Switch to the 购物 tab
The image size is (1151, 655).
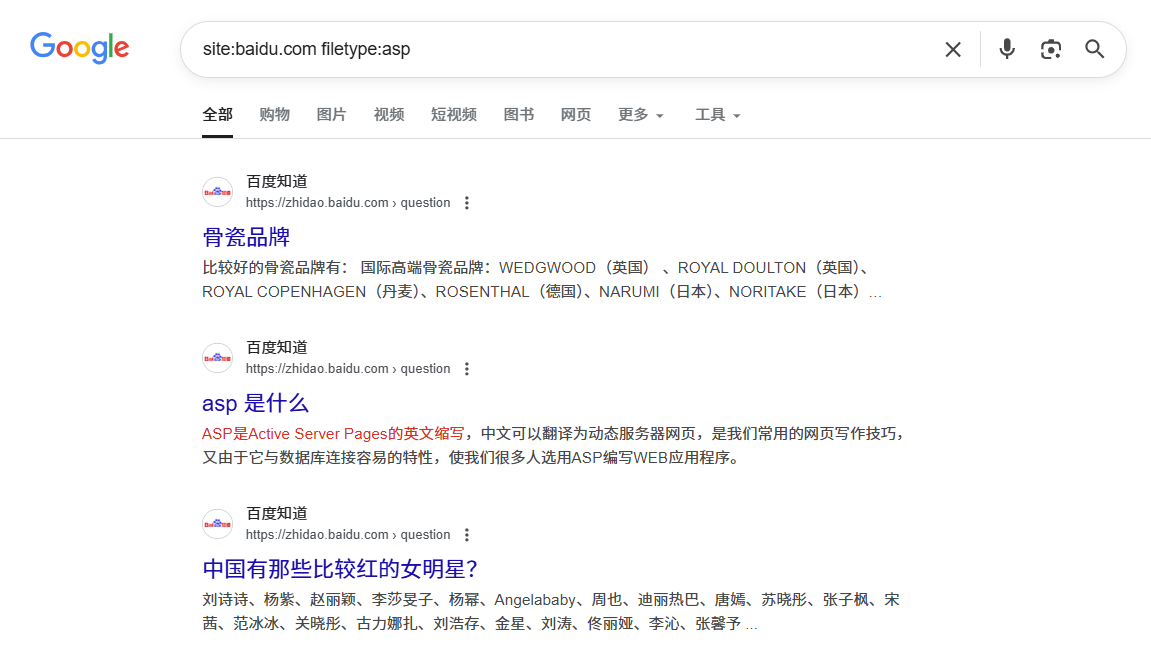[x=275, y=115]
